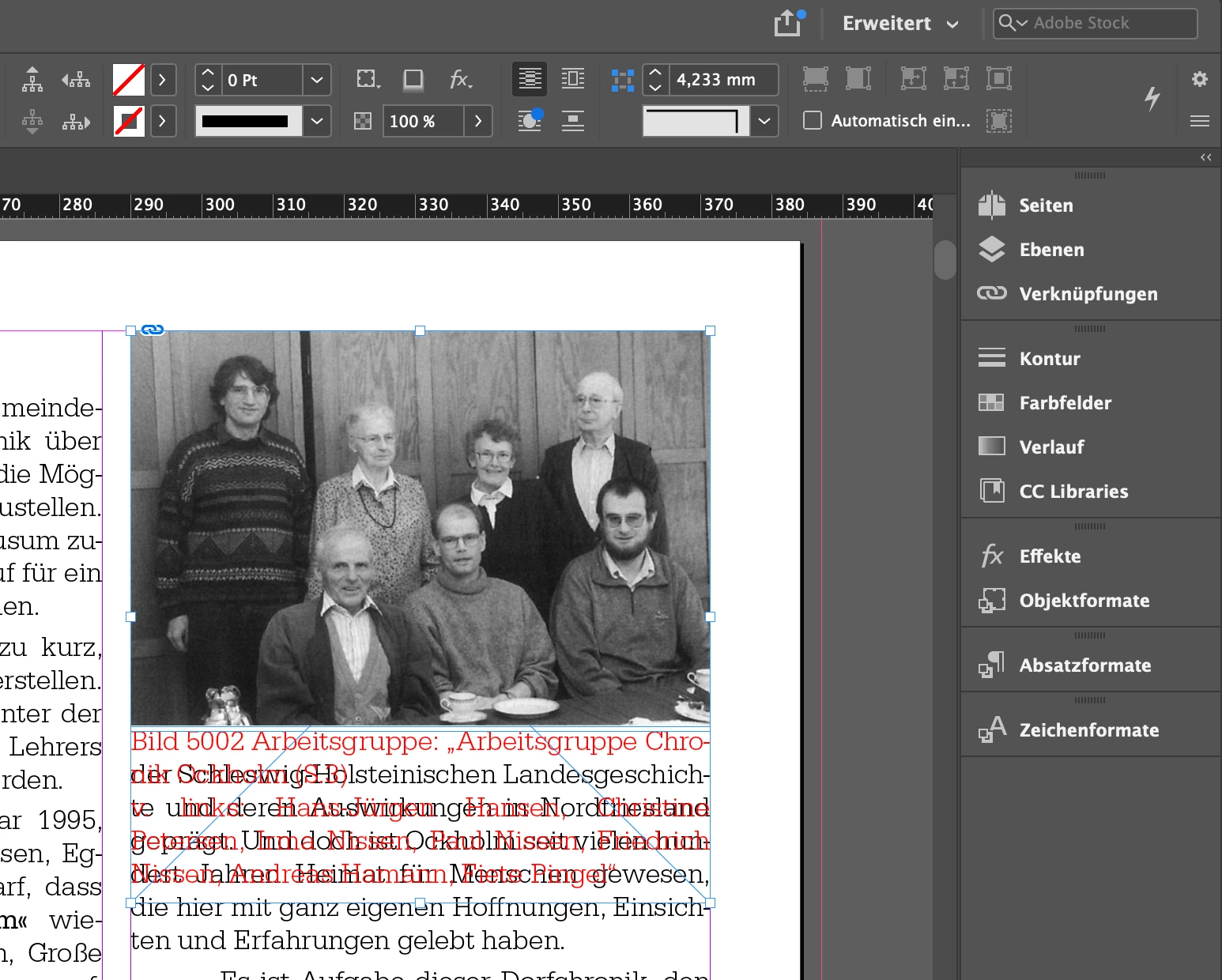
Task: Toggle jump object text wrap
Action: (x=573, y=121)
